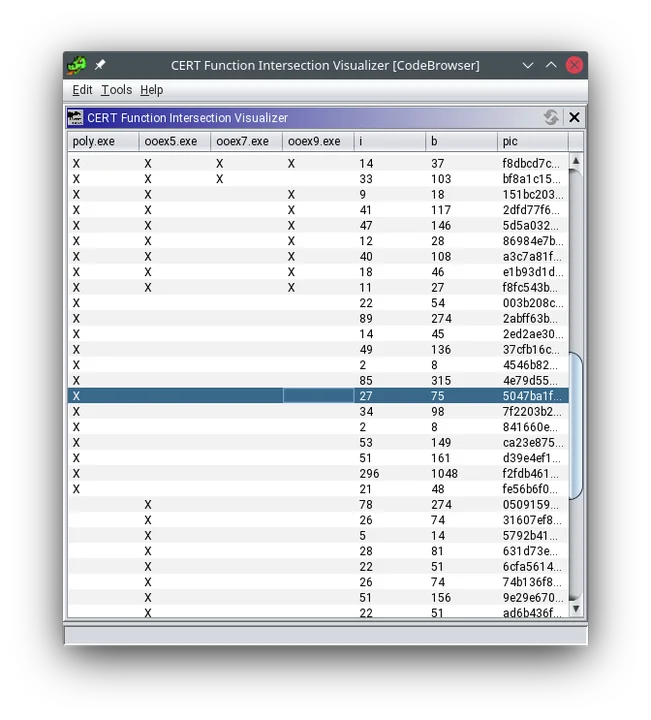The width and height of the screenshot is (651, 720).
Task: Click hash cell a3c7a81f...
Action: [x=532, y=257]
